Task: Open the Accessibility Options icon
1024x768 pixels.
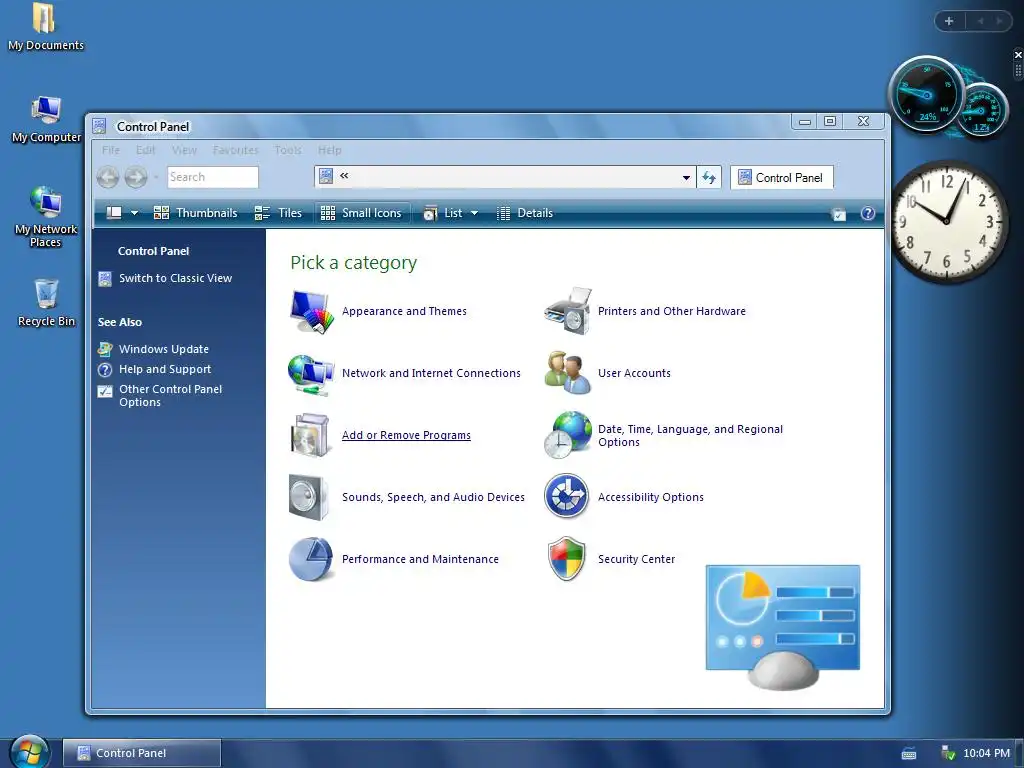Action: coord(567,496)
